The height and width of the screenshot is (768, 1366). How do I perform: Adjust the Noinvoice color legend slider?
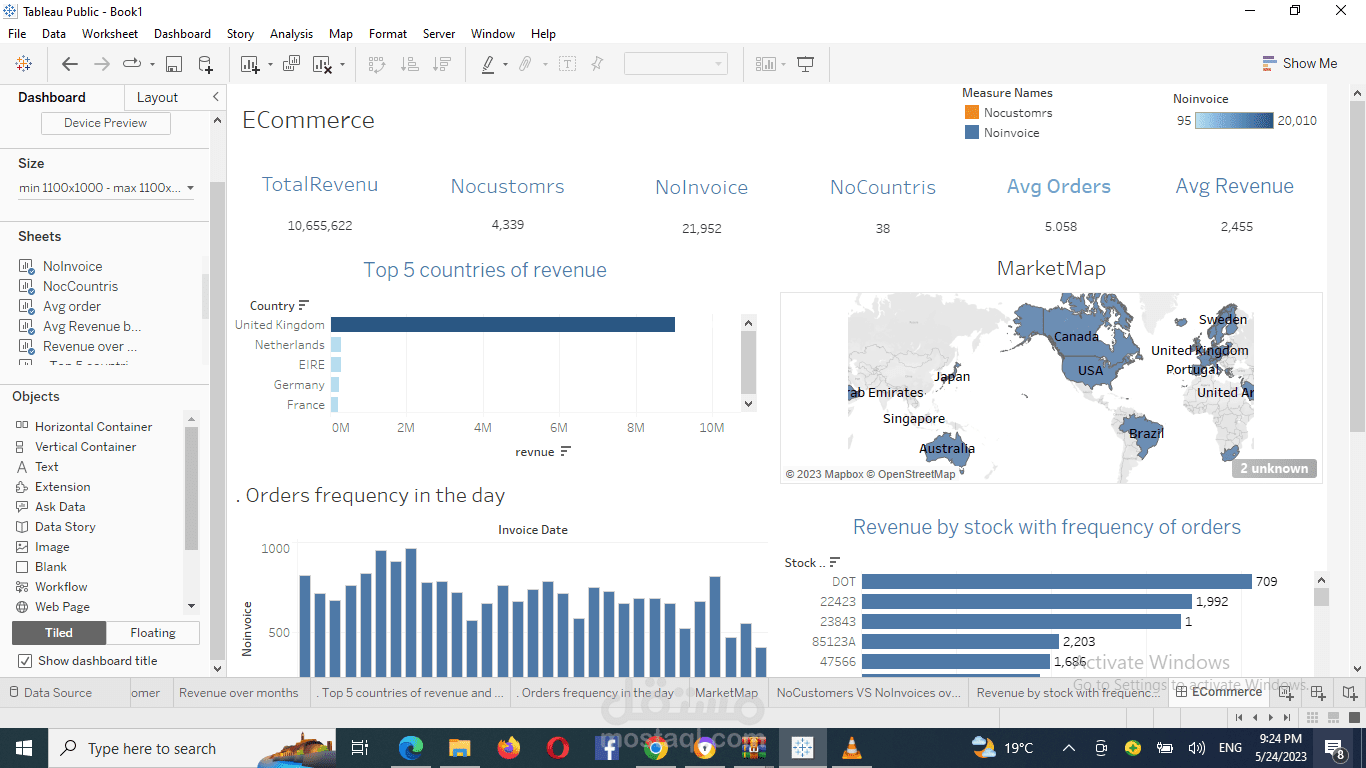(1234, 120)
